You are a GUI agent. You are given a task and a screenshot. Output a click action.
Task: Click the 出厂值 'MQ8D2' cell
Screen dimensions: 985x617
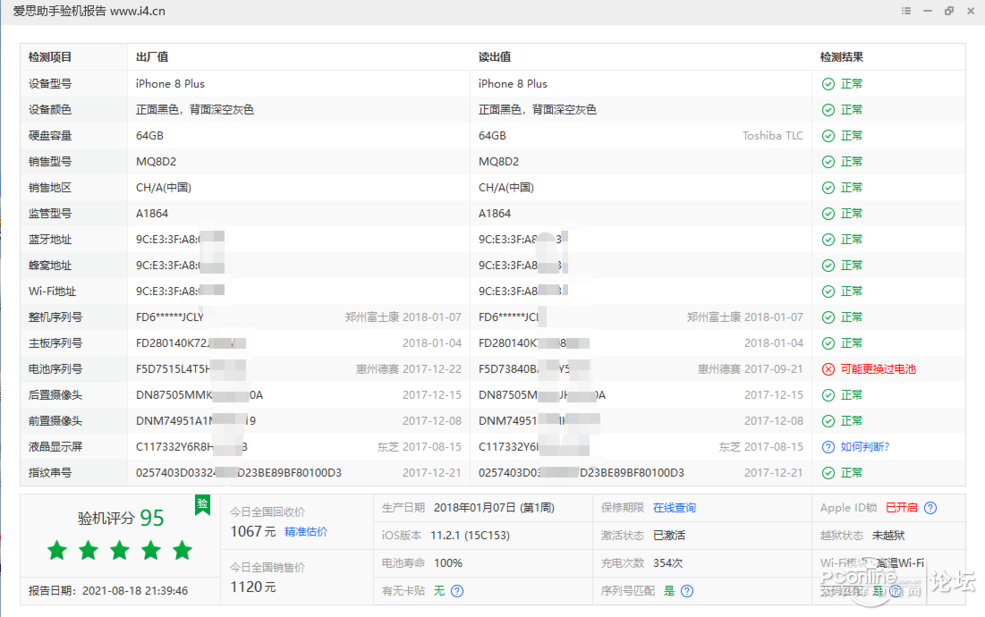coord(156,161)
